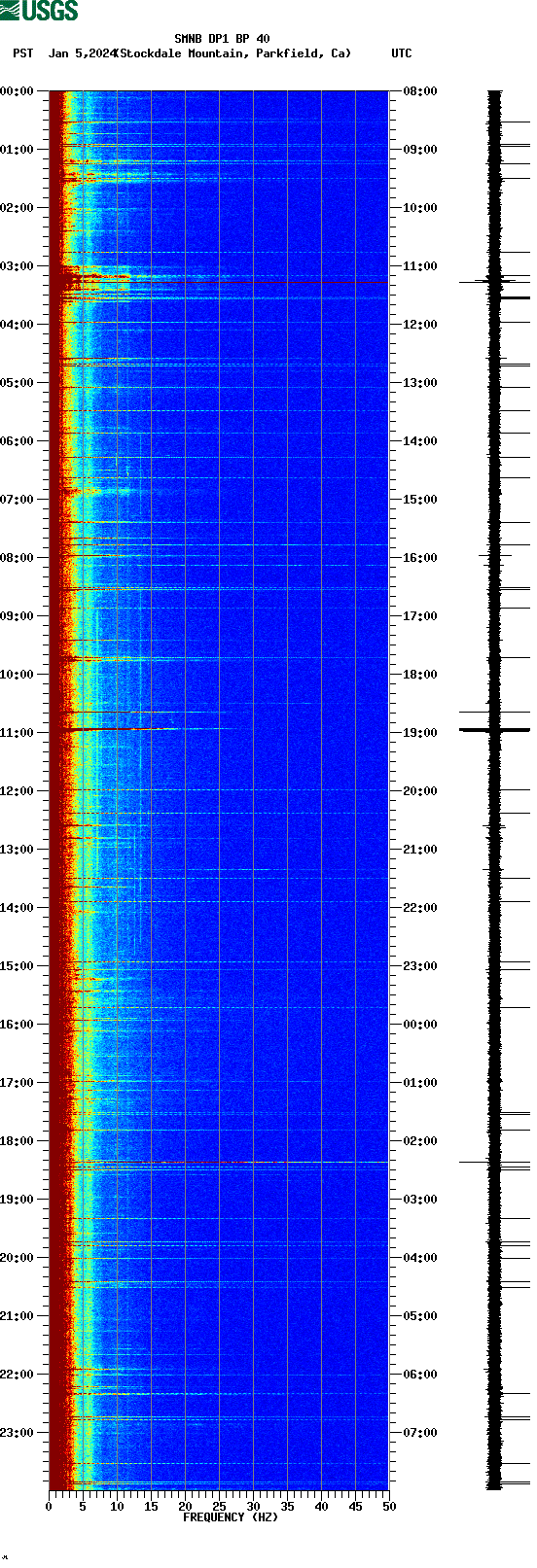Viewport: 537px width, 1568px height.
Task: Click the 04:00 label on UTC axis
Action: 420,1258
